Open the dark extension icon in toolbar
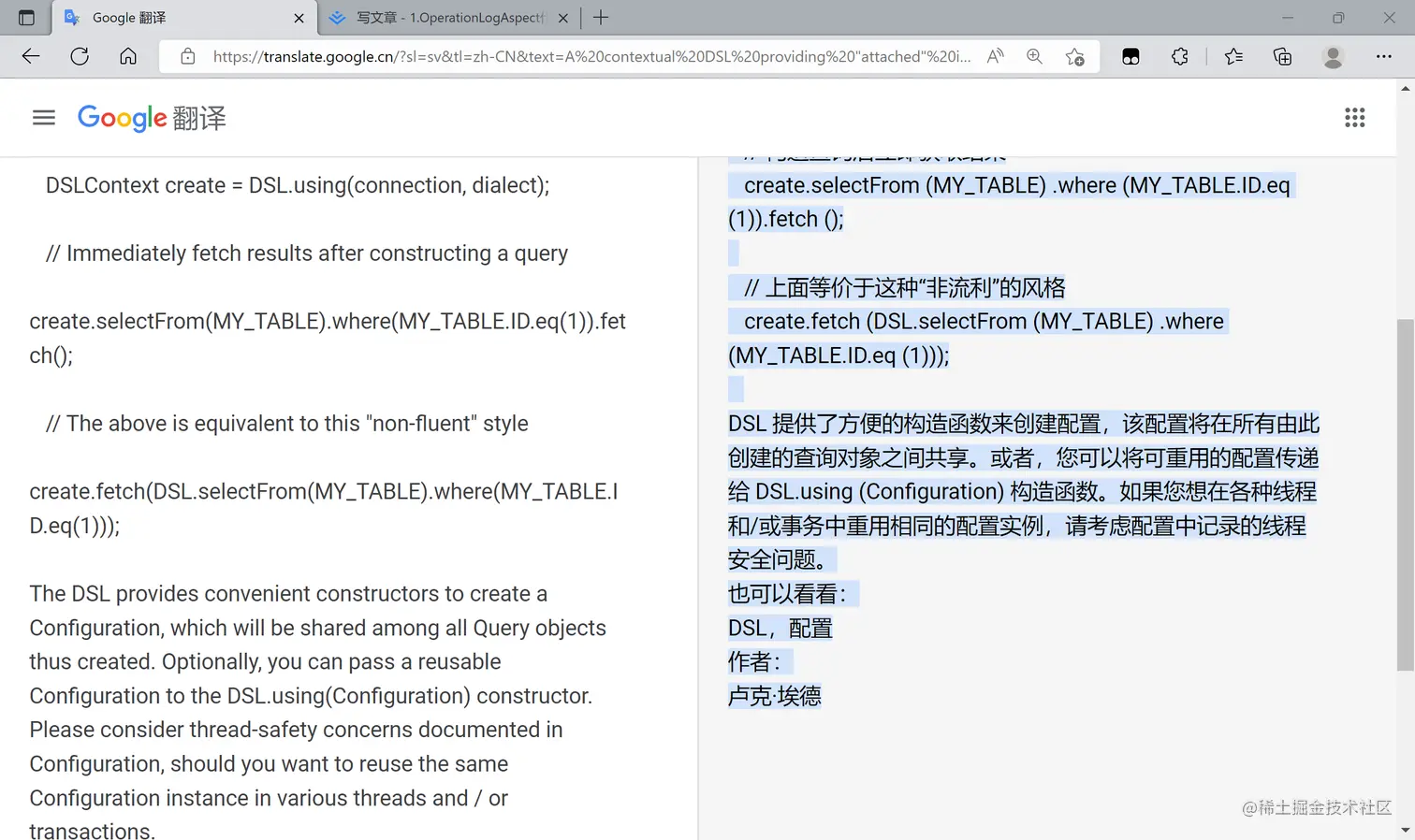Screen dimensions: 1415x840 1131,57
